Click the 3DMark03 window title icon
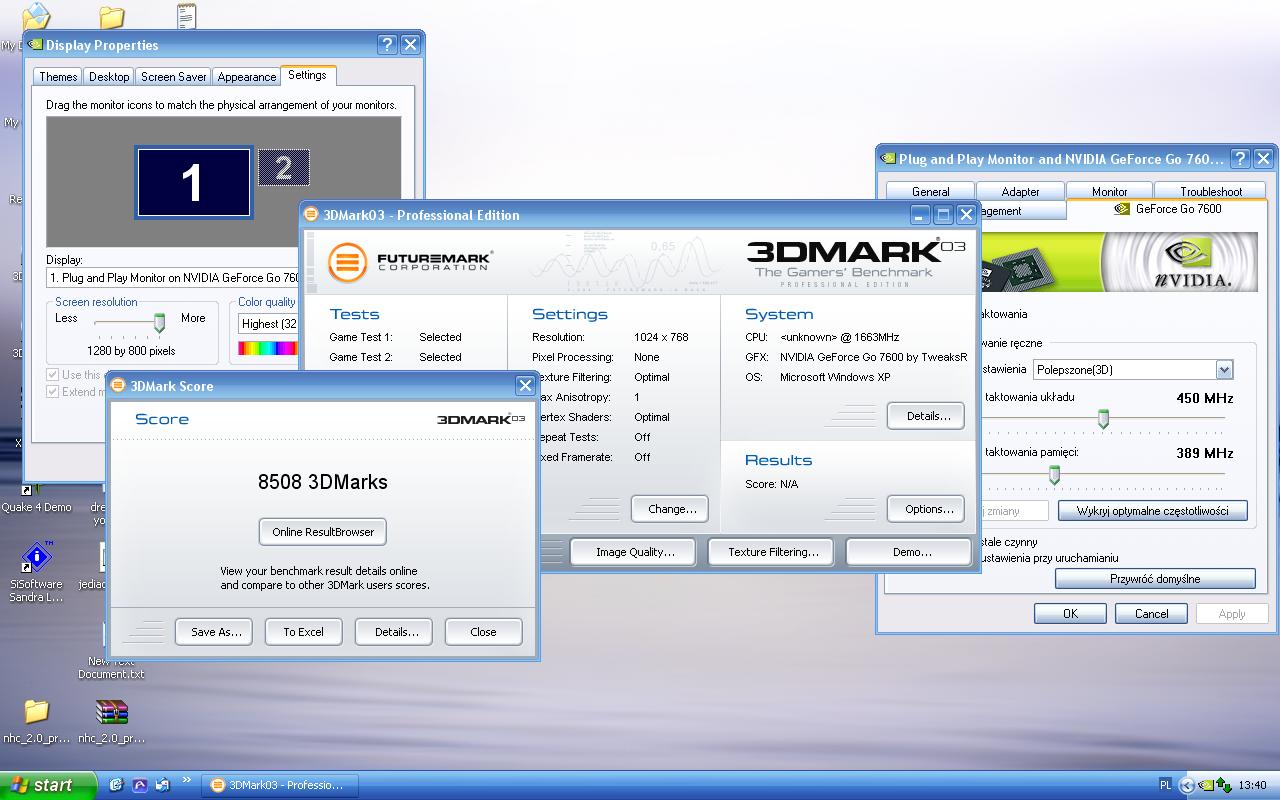This screenshot has height=800, width=1280. coord(311,215)
